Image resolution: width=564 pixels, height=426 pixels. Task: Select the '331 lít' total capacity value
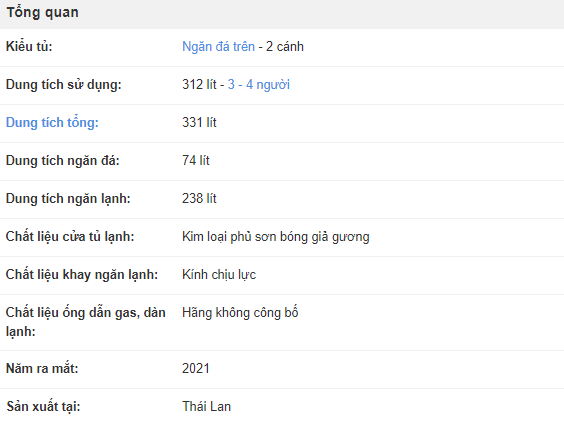click(199, 123)
